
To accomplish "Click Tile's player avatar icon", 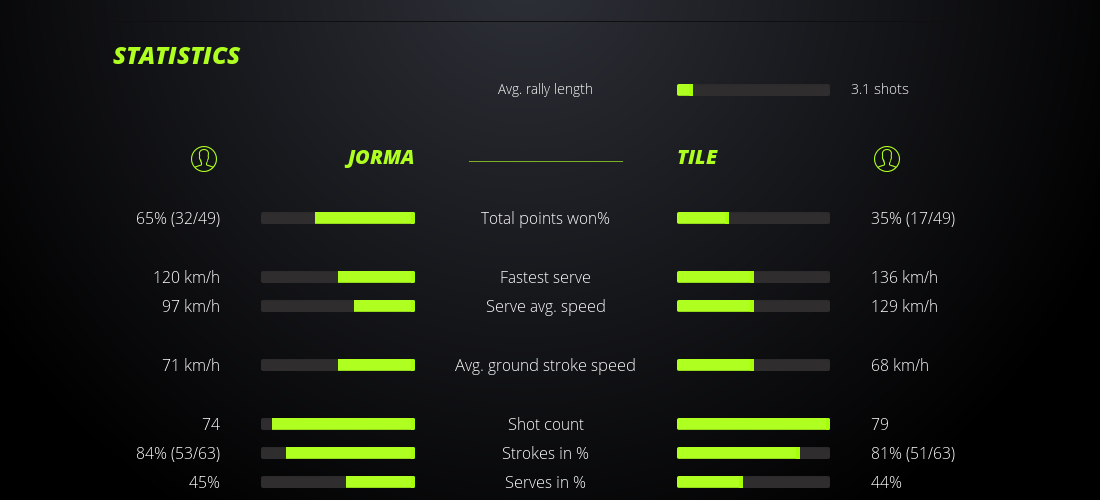I will tap(887, 159).
